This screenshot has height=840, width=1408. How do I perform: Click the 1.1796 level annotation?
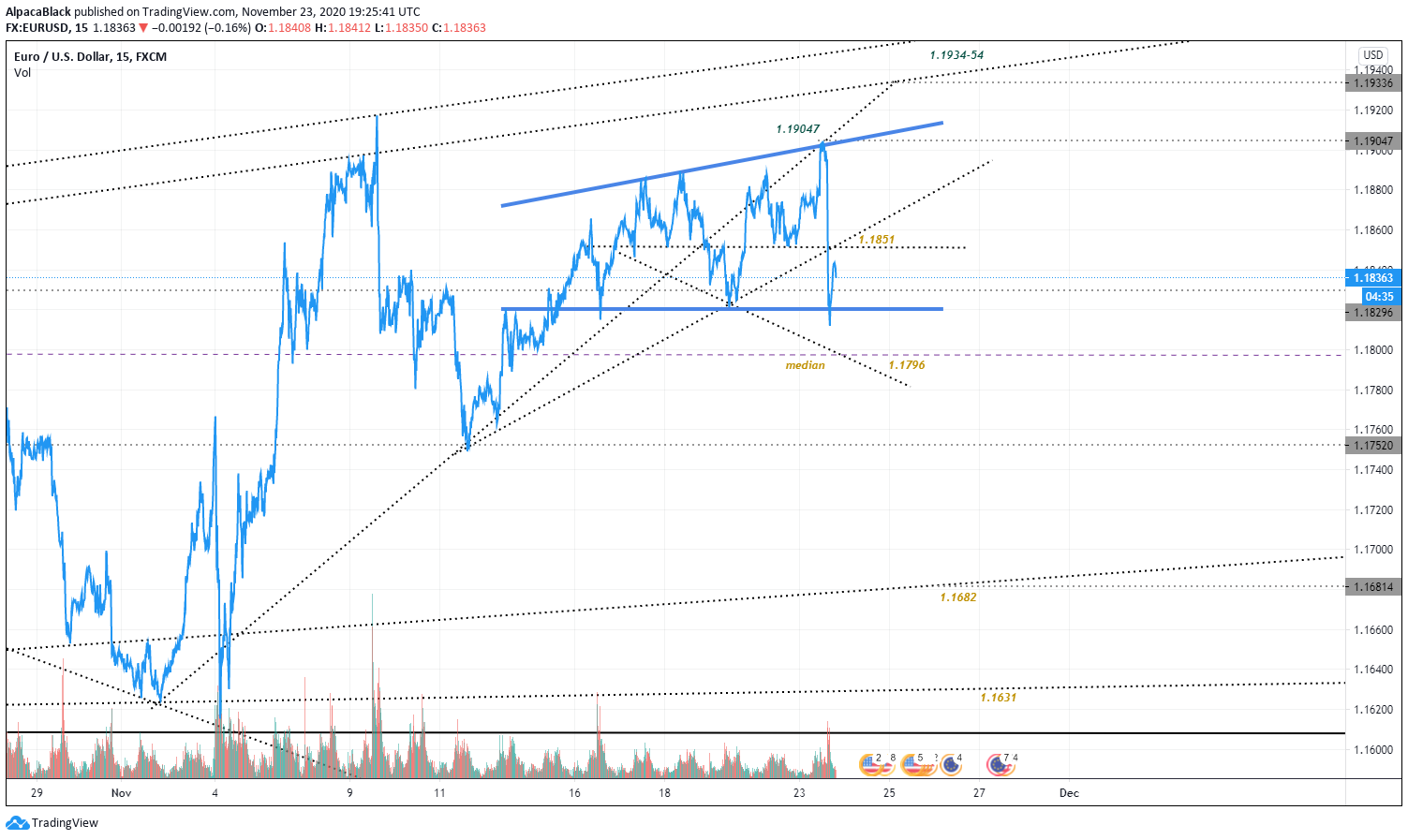(906, 365)
